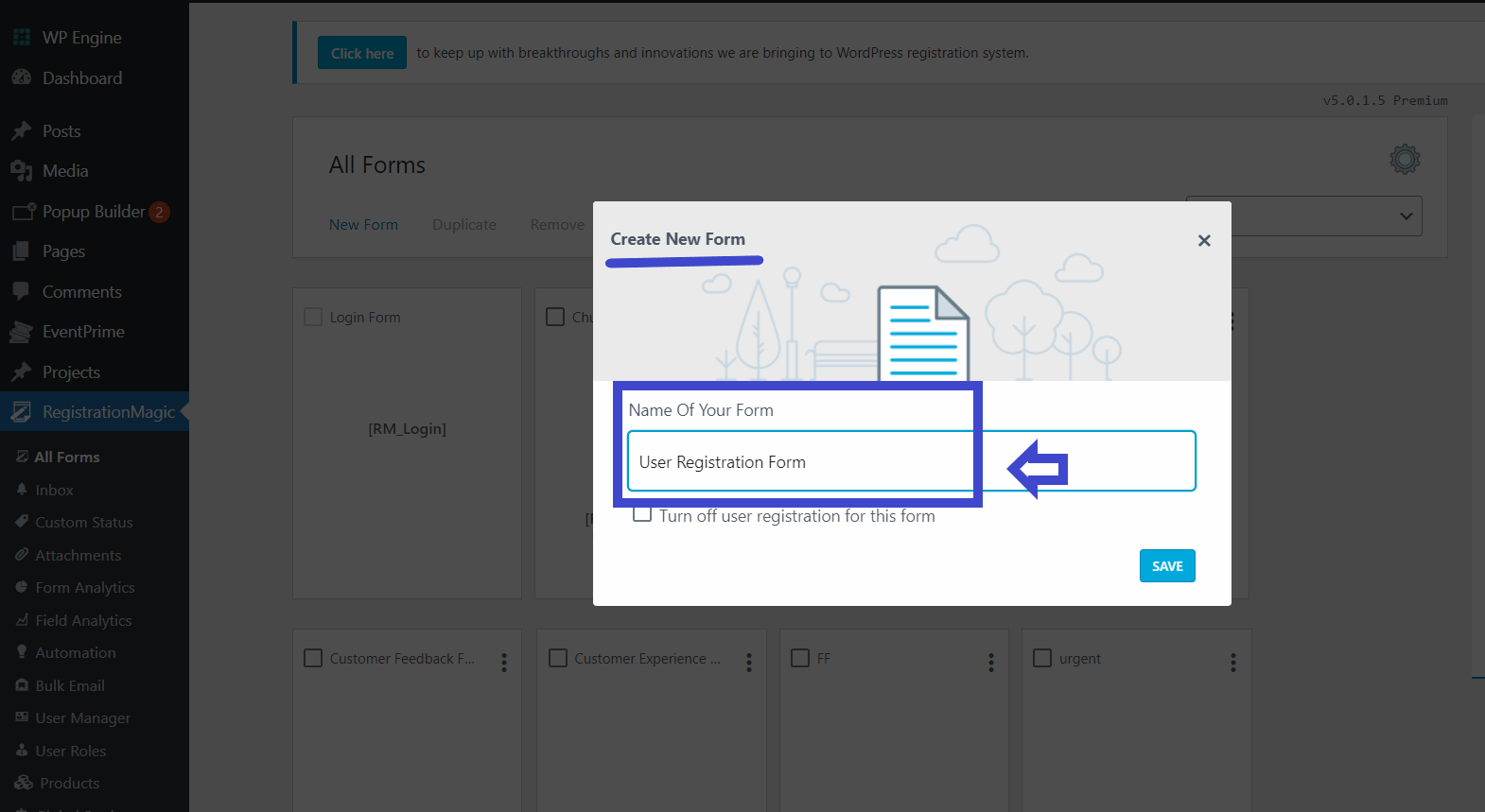
Task: Click the EventPrime icon
Action: [22, 332]
